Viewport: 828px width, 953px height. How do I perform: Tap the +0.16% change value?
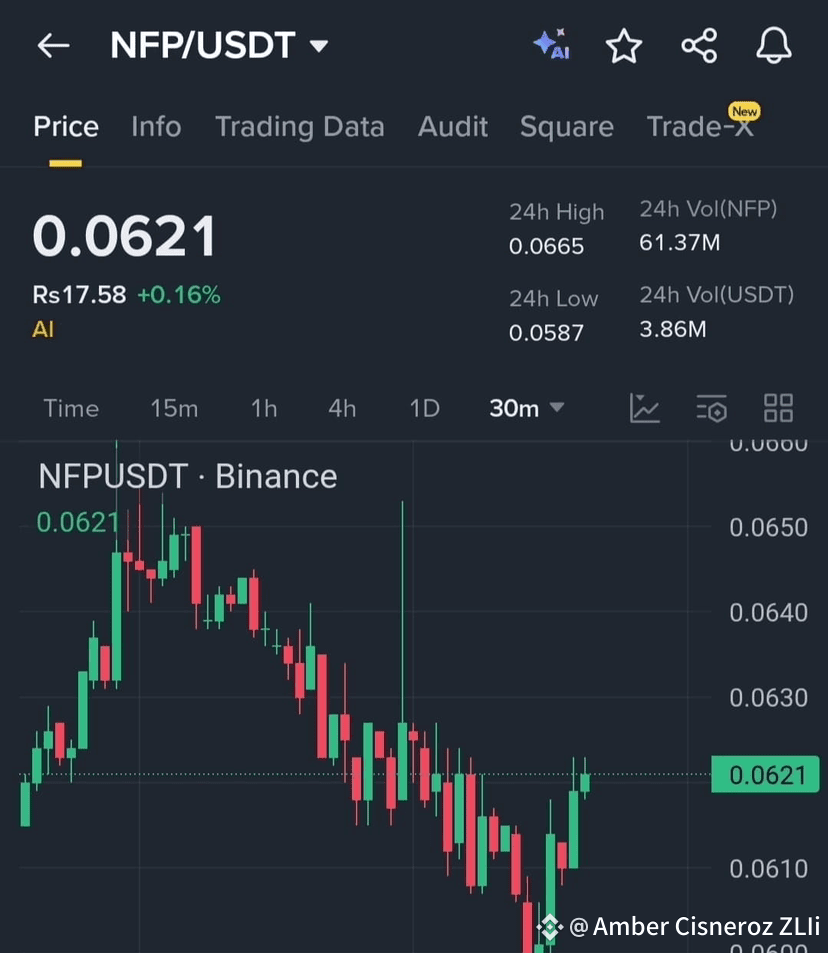[179, 295]
